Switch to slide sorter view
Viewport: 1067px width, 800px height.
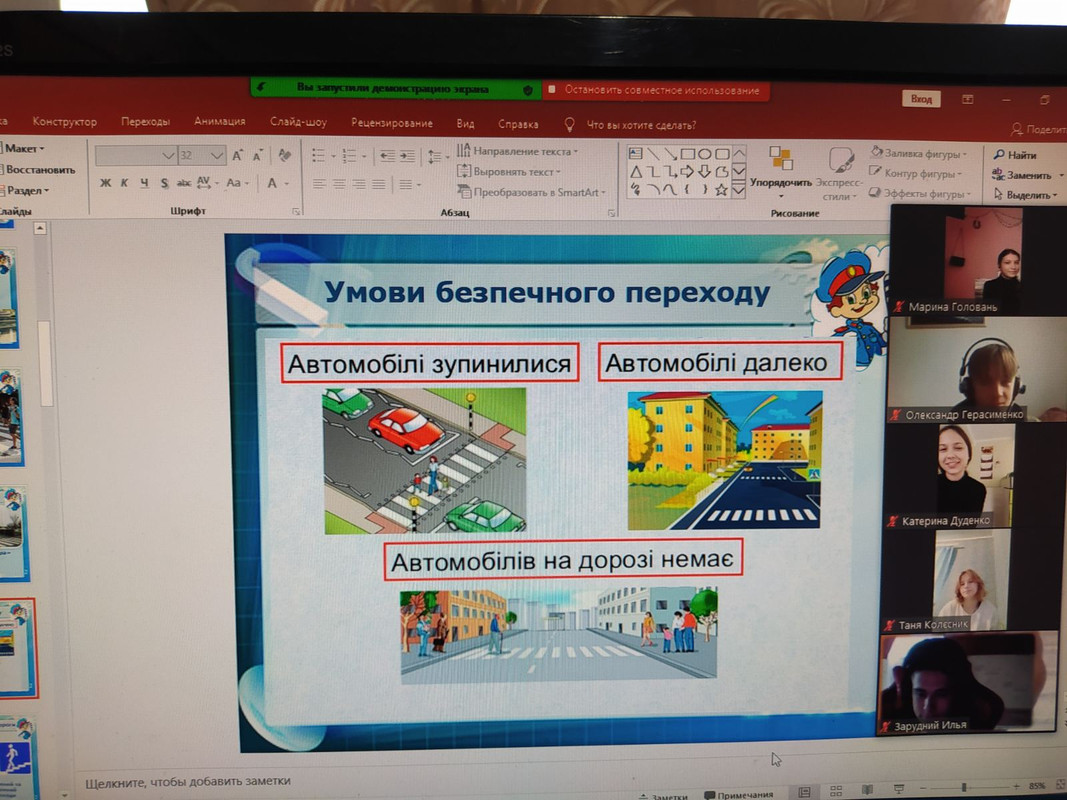point(836,791)
